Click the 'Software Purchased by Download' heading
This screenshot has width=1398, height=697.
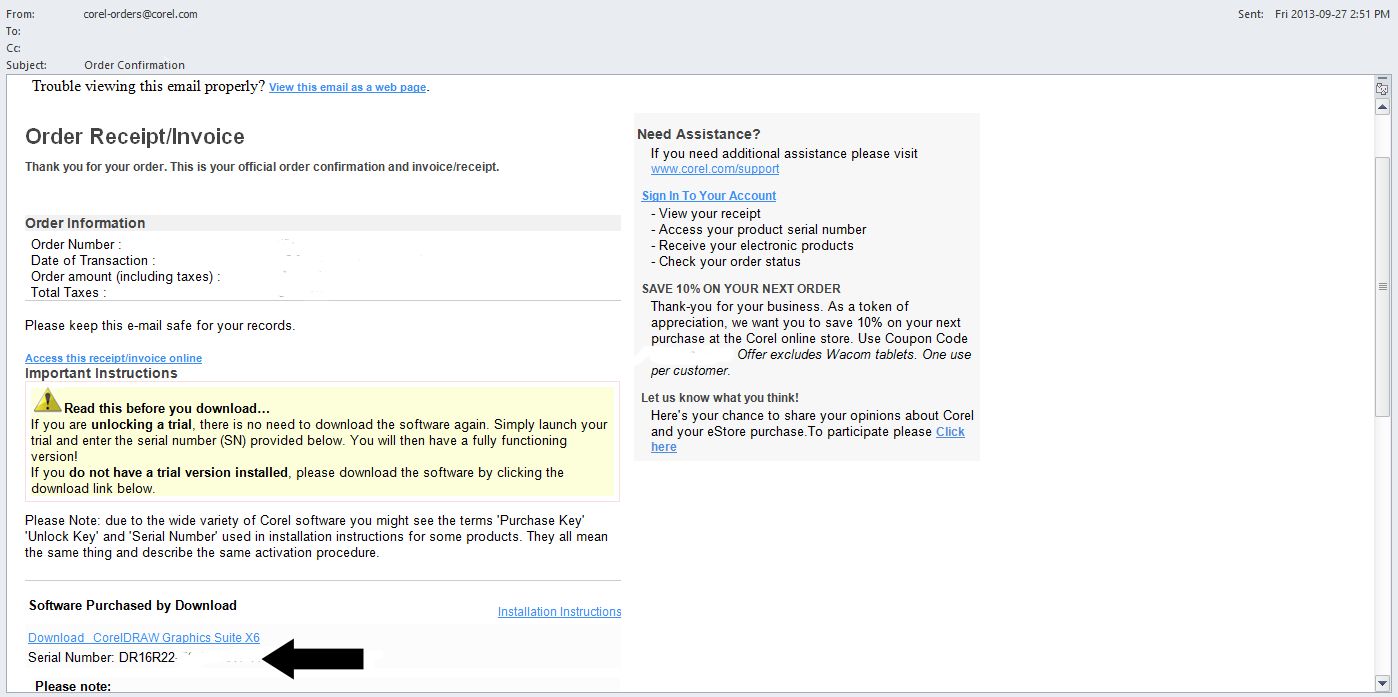(x=133, y=605)
